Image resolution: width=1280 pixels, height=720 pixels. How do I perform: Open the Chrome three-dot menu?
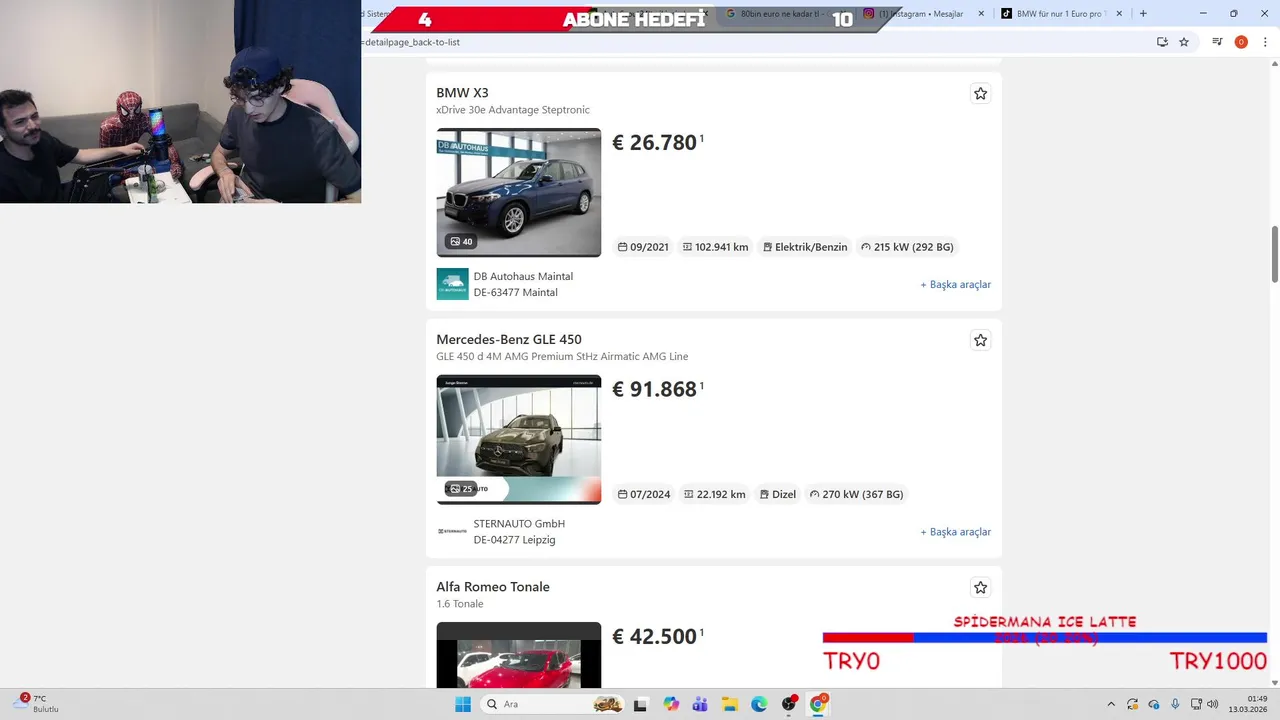tap(1265, 42)
